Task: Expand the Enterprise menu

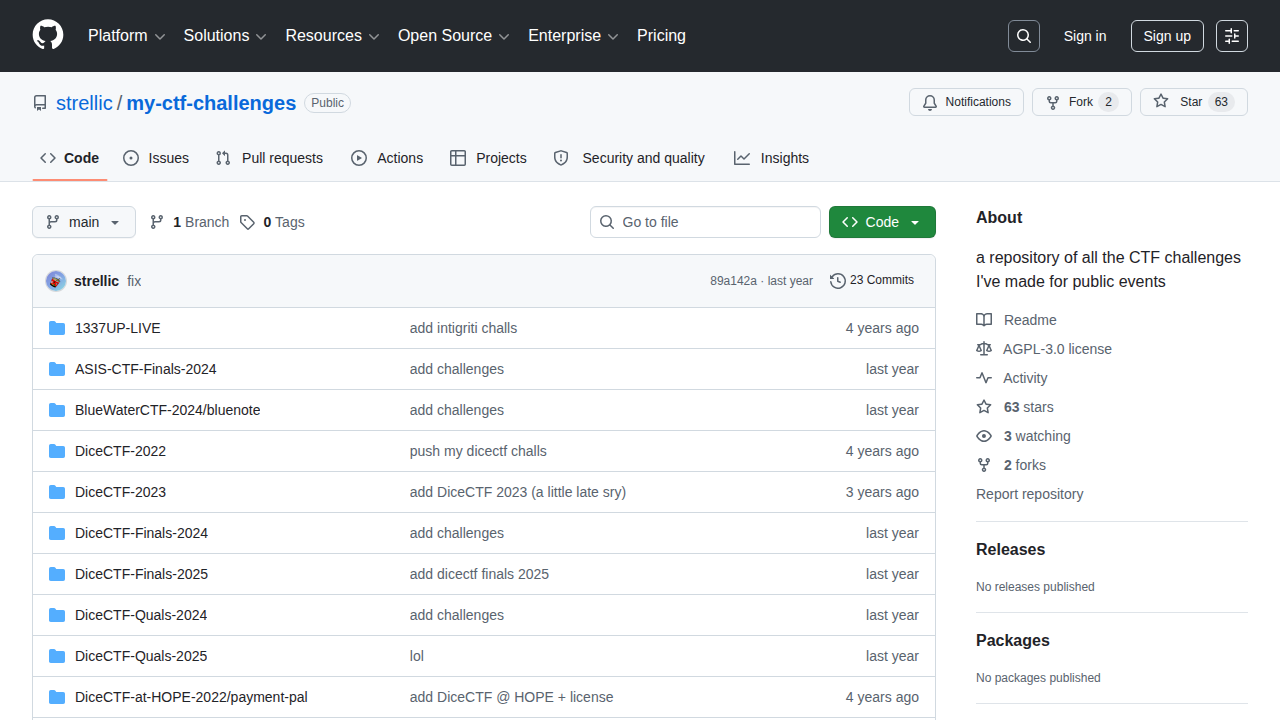Action: 574,36
